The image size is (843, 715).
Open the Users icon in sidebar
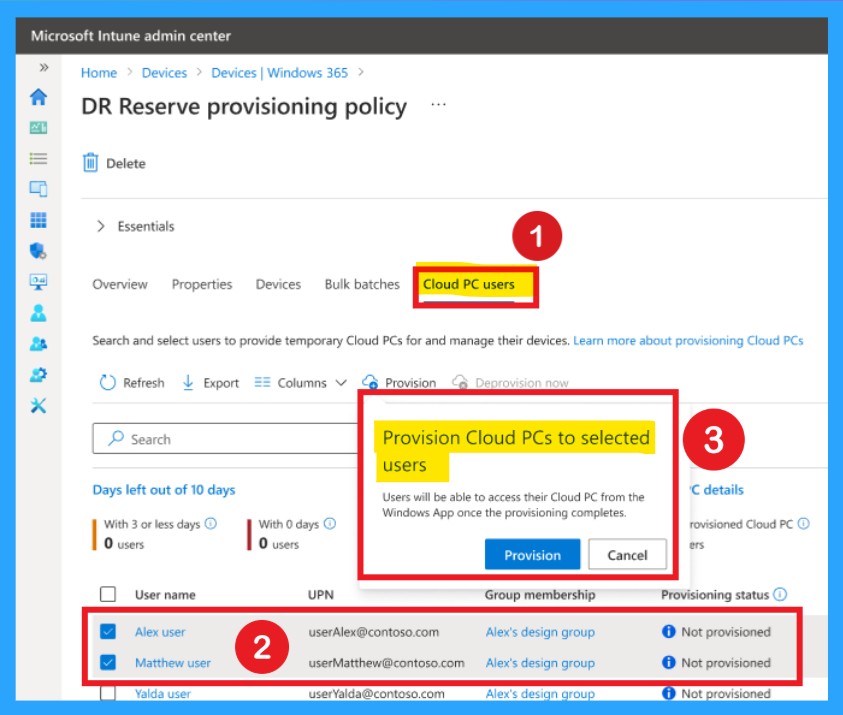click(38, 312)
